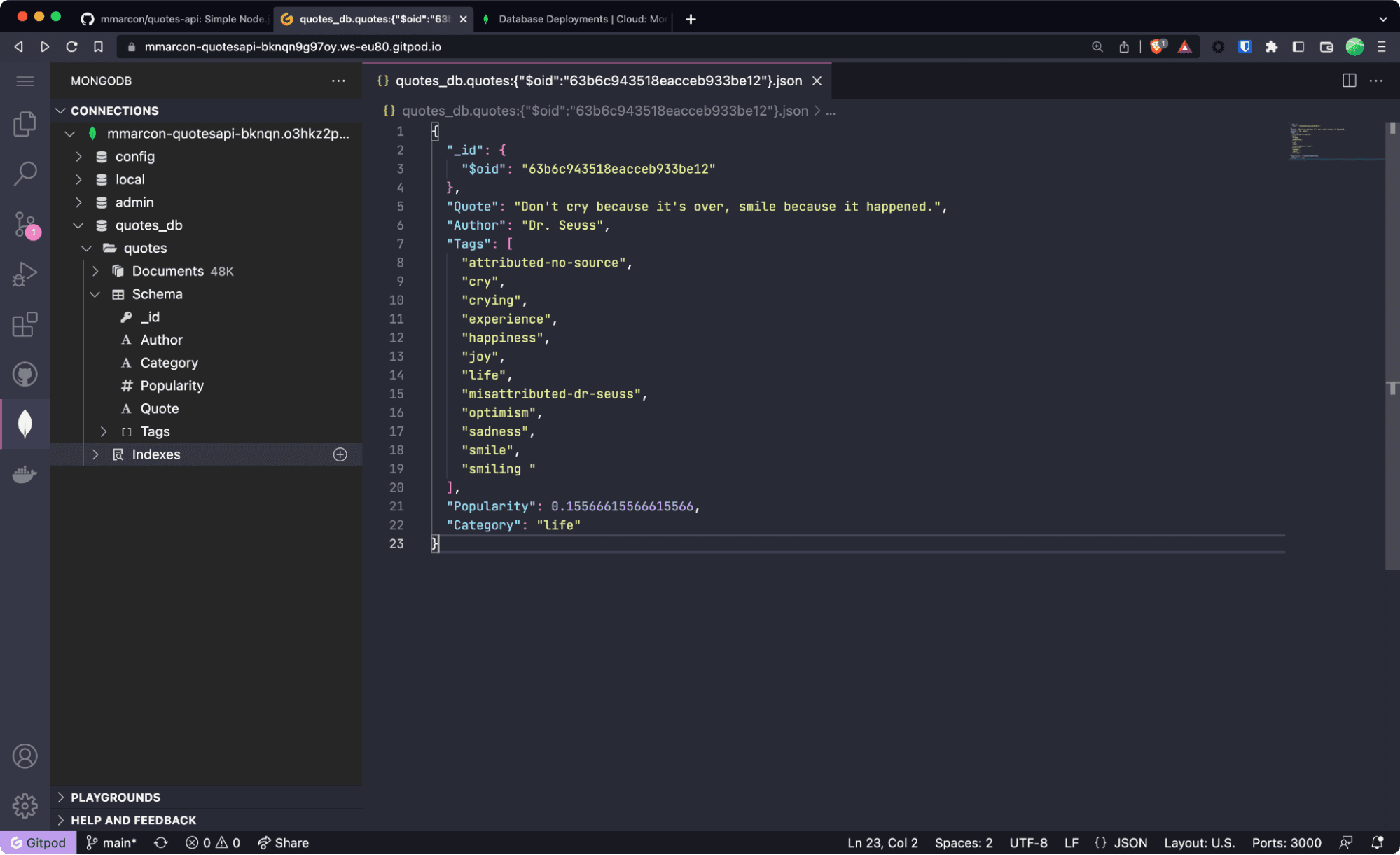Expand the config database node
Screen dimensions: 1400x855
pos(79,156)
